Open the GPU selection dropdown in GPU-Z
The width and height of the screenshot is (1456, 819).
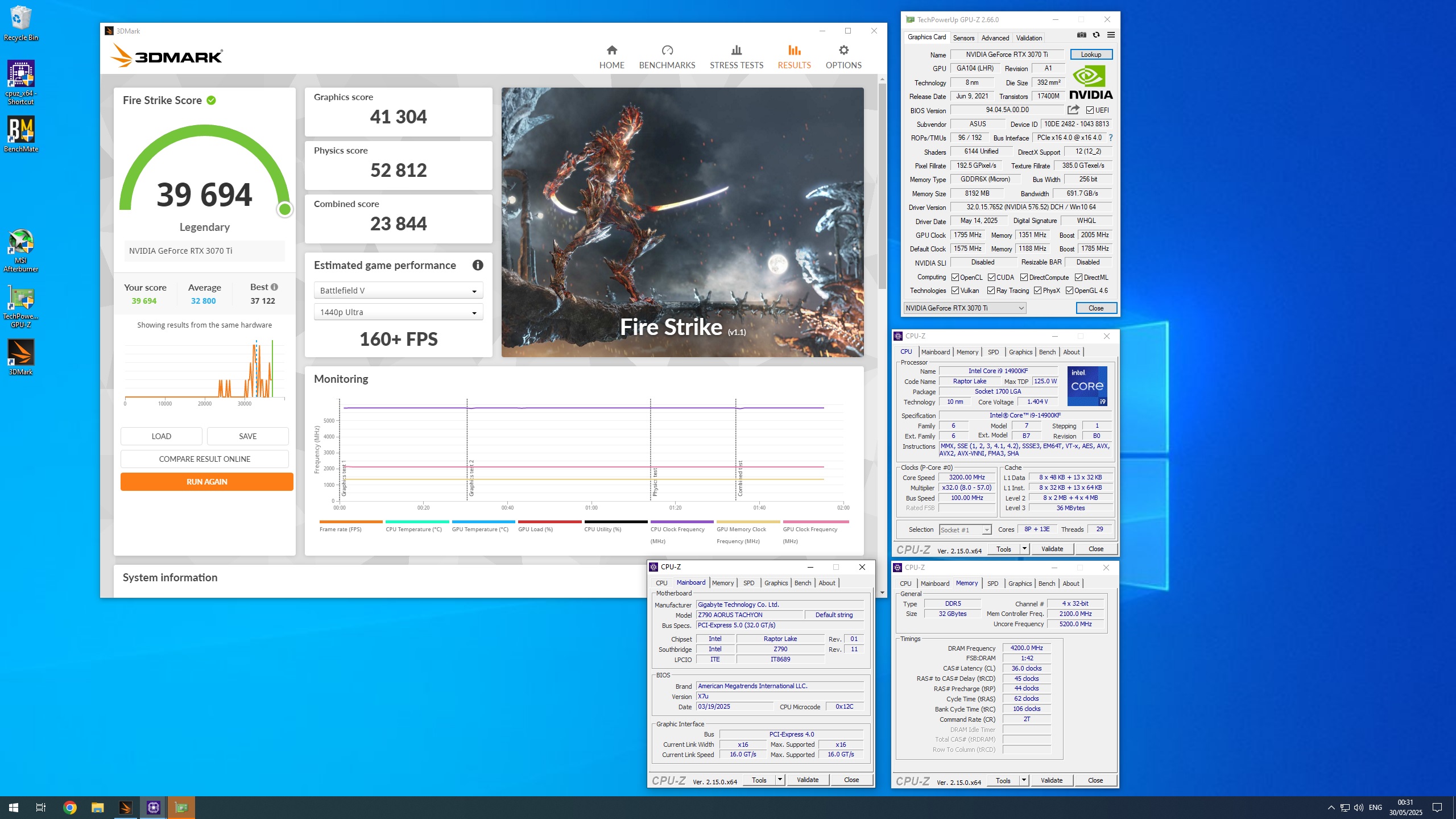[x=965, y=308]
